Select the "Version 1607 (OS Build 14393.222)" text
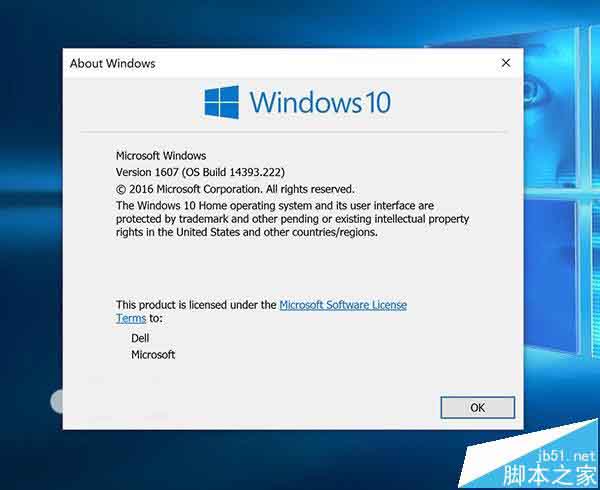600x490 pixels. [x=200, y=172]
